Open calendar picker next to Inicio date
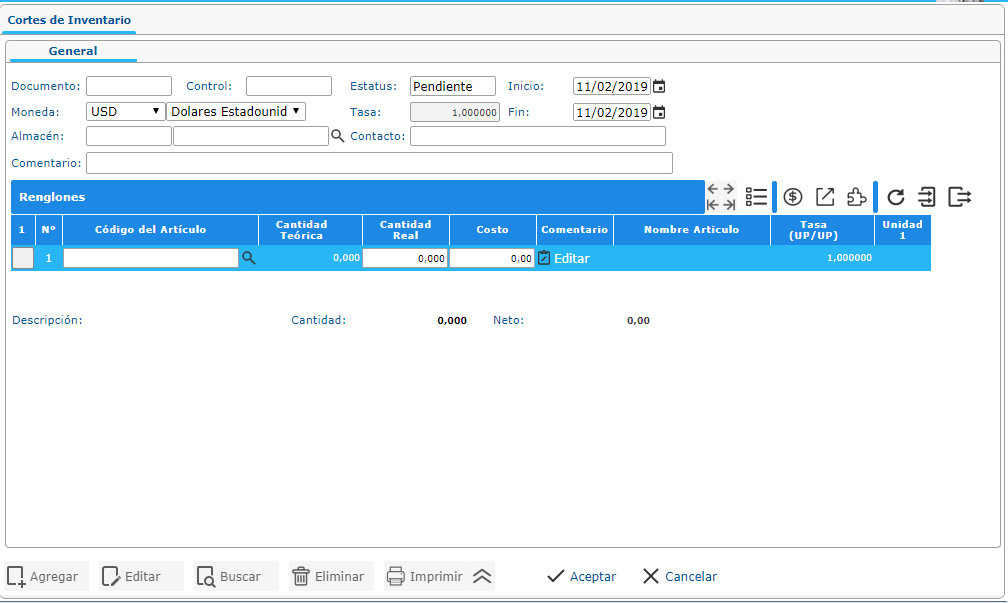This screenshot has height=603, width=1008. pyautogui.click(x=659, y=87)
